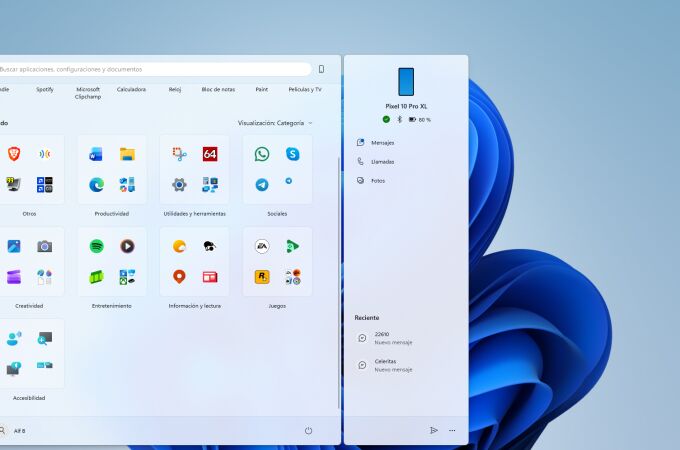Viewport: 680px width, 450px height.
Task: Launch the Maps pin icon in Información y lectura
Action: (x=179, y=277)
